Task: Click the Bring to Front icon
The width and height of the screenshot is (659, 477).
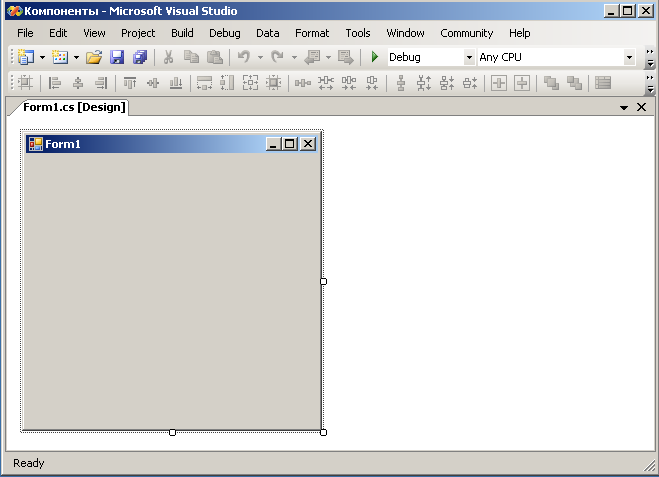Action: pyautogui.click(x=551, y=83)
